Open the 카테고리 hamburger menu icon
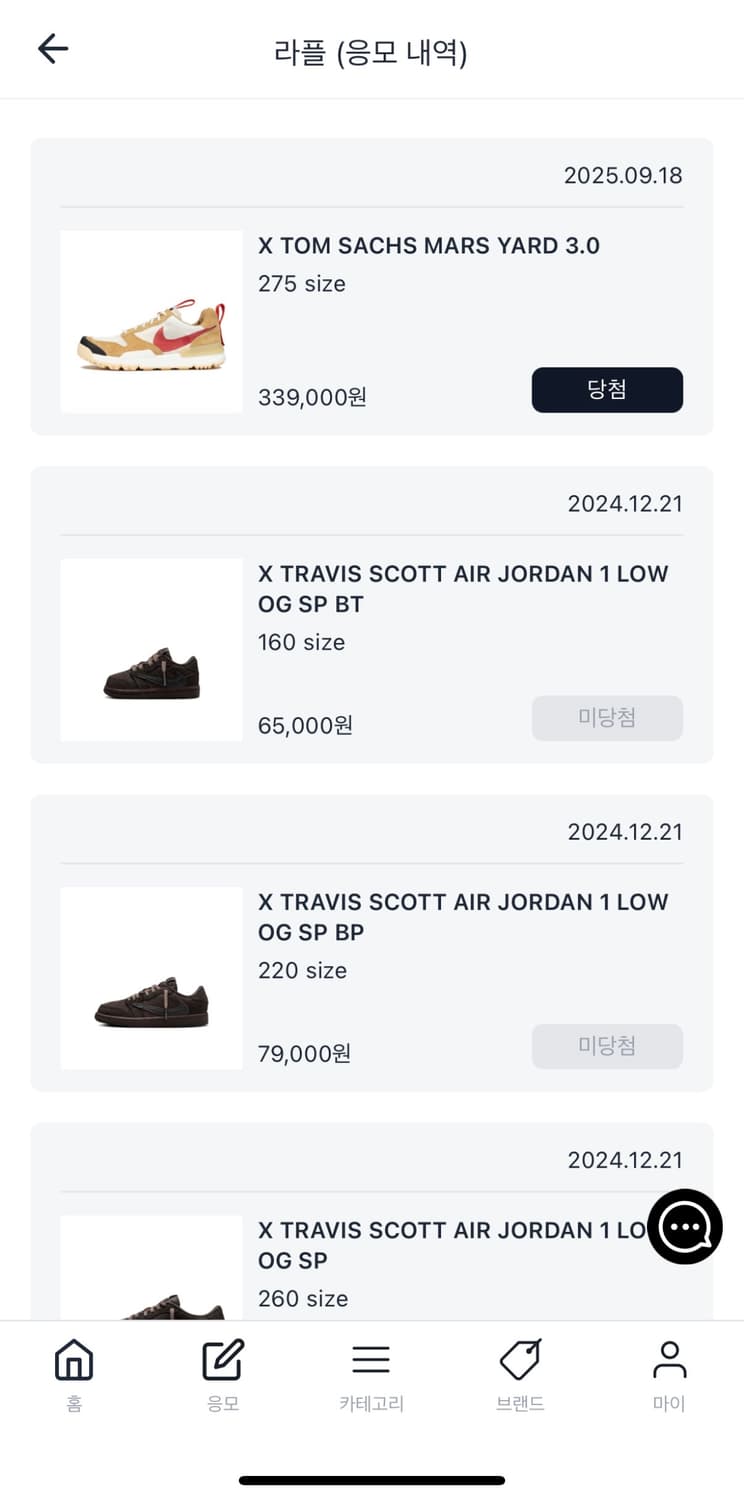The width and height of the screenshot is (744, 1500). click(371, 1360)
